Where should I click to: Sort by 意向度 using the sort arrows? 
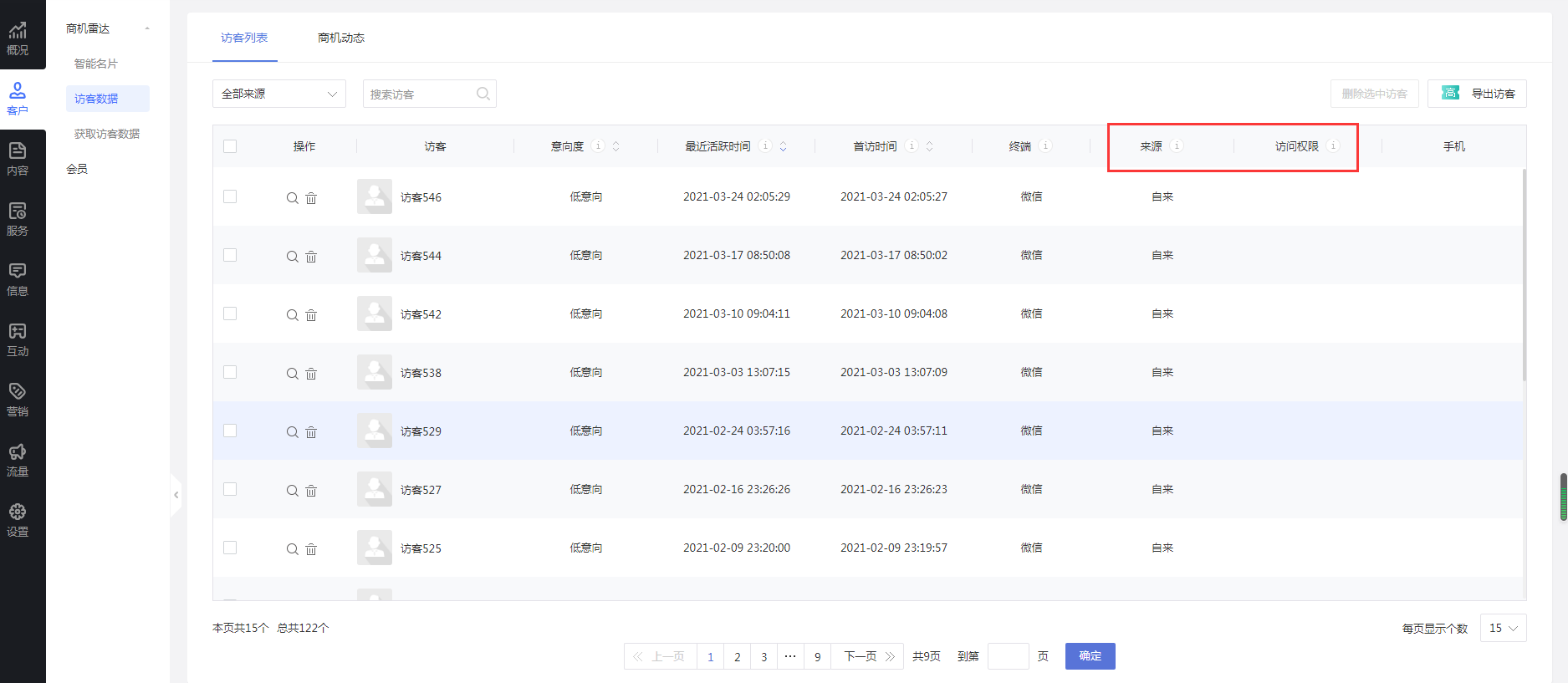(x=616, y=146)
